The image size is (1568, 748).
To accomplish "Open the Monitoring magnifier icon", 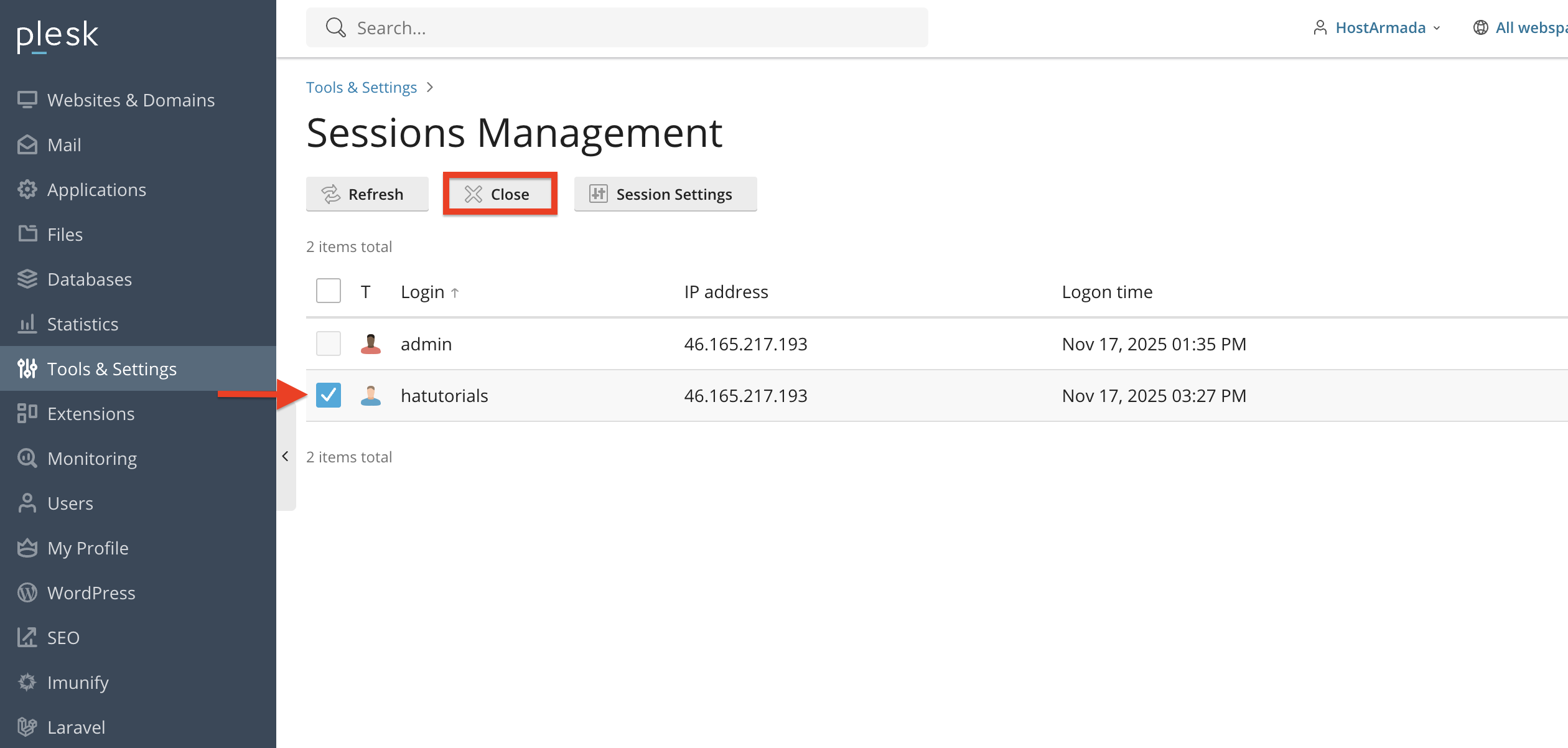I will (x=27, y=458).
